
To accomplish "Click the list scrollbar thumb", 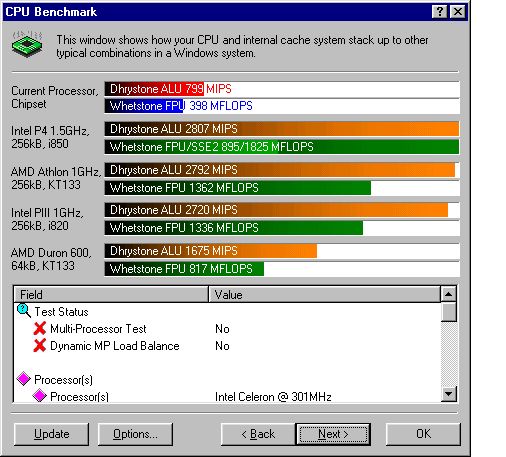I will (x=448, y=312).
